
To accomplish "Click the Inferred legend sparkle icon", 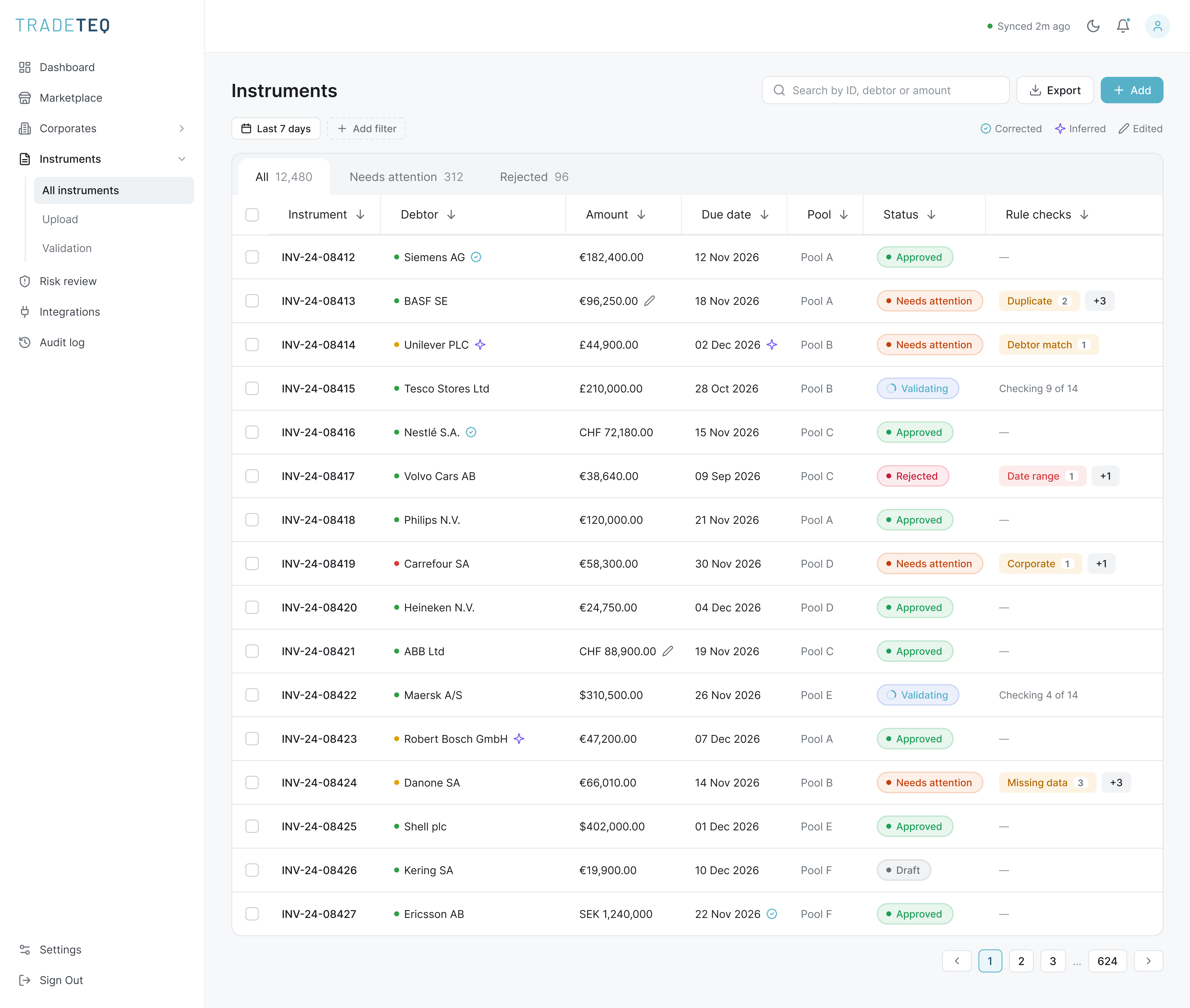I will pyautogui.click(x=1060, y=128).
